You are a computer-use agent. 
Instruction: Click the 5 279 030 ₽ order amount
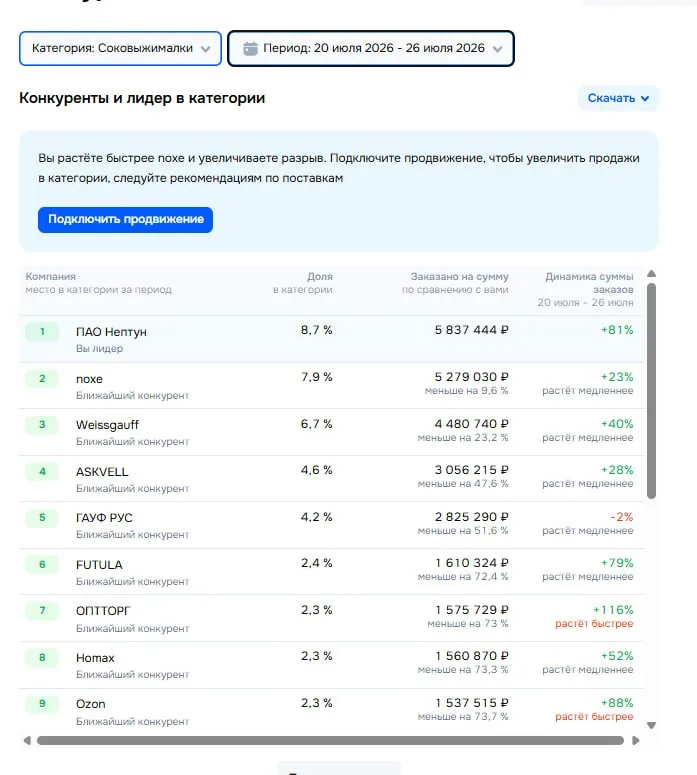(x=472, y=377)
